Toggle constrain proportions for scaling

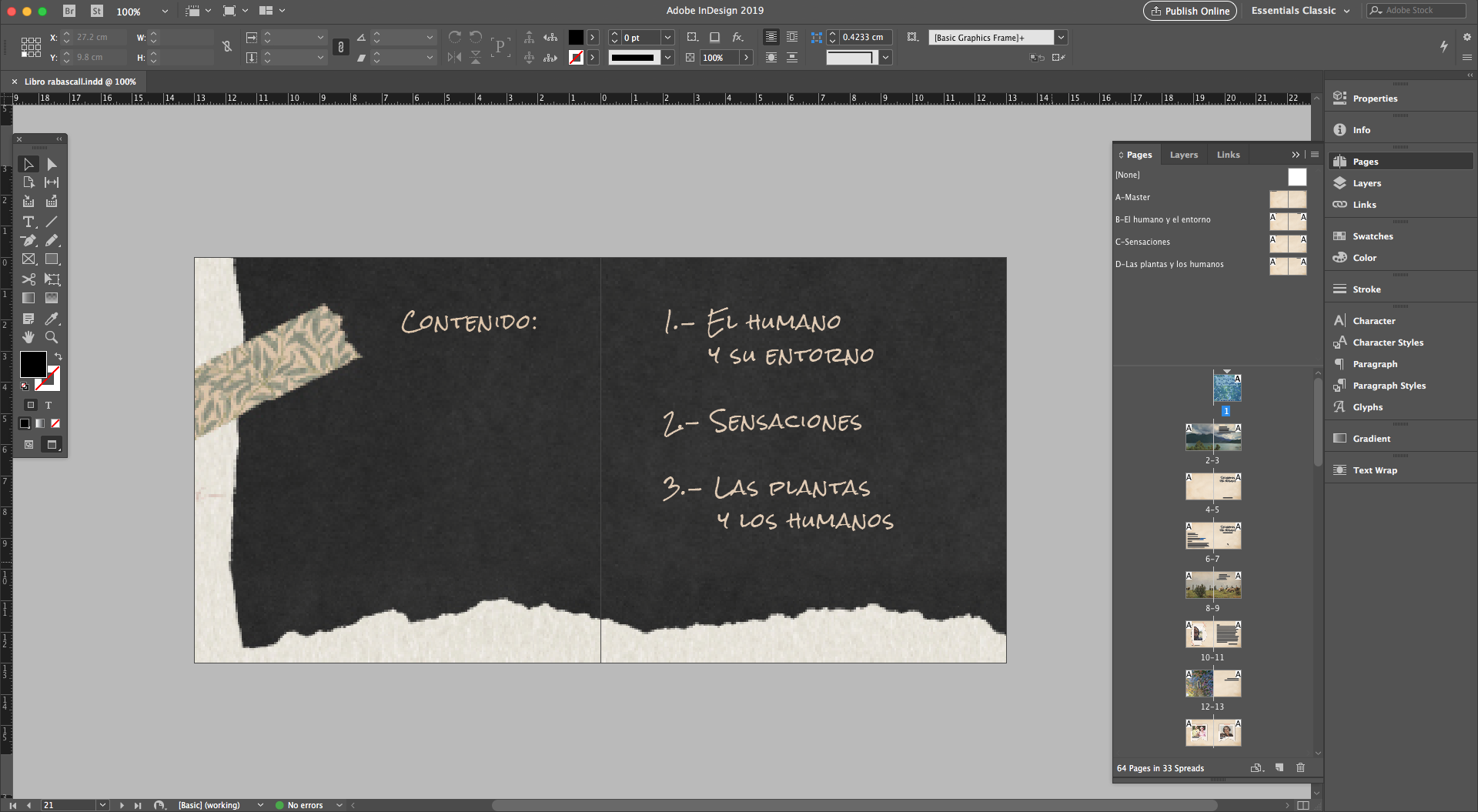click(x=340, y=47)
